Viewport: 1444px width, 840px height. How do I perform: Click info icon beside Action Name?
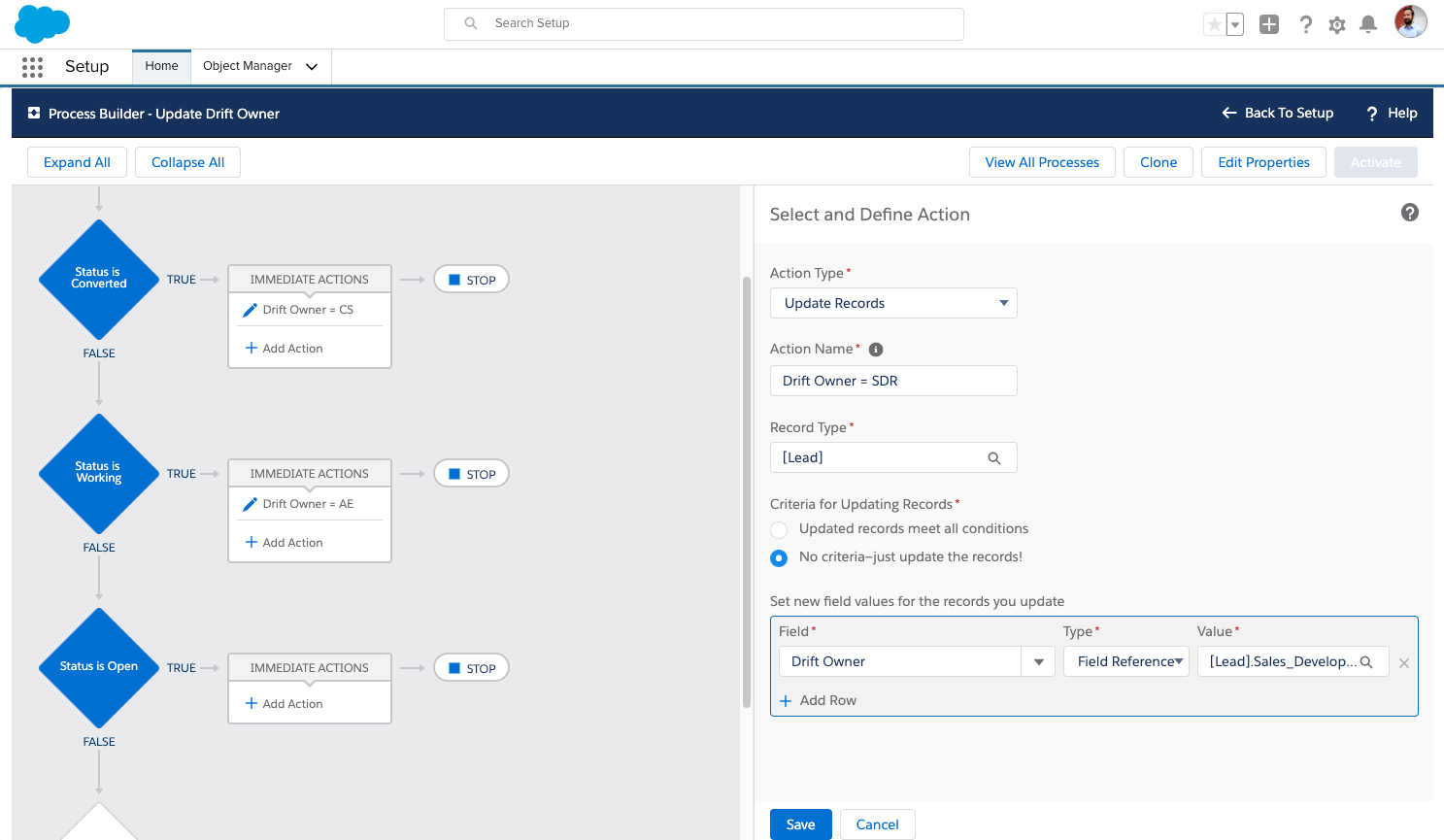[x=876, y=350]
